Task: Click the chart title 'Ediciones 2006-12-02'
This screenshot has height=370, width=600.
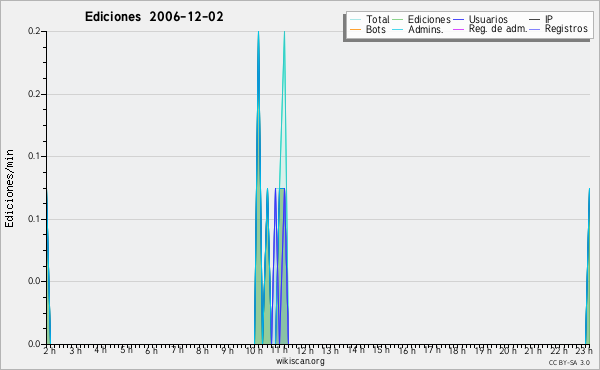Action: pyautogui.click(x=154, y=17)
